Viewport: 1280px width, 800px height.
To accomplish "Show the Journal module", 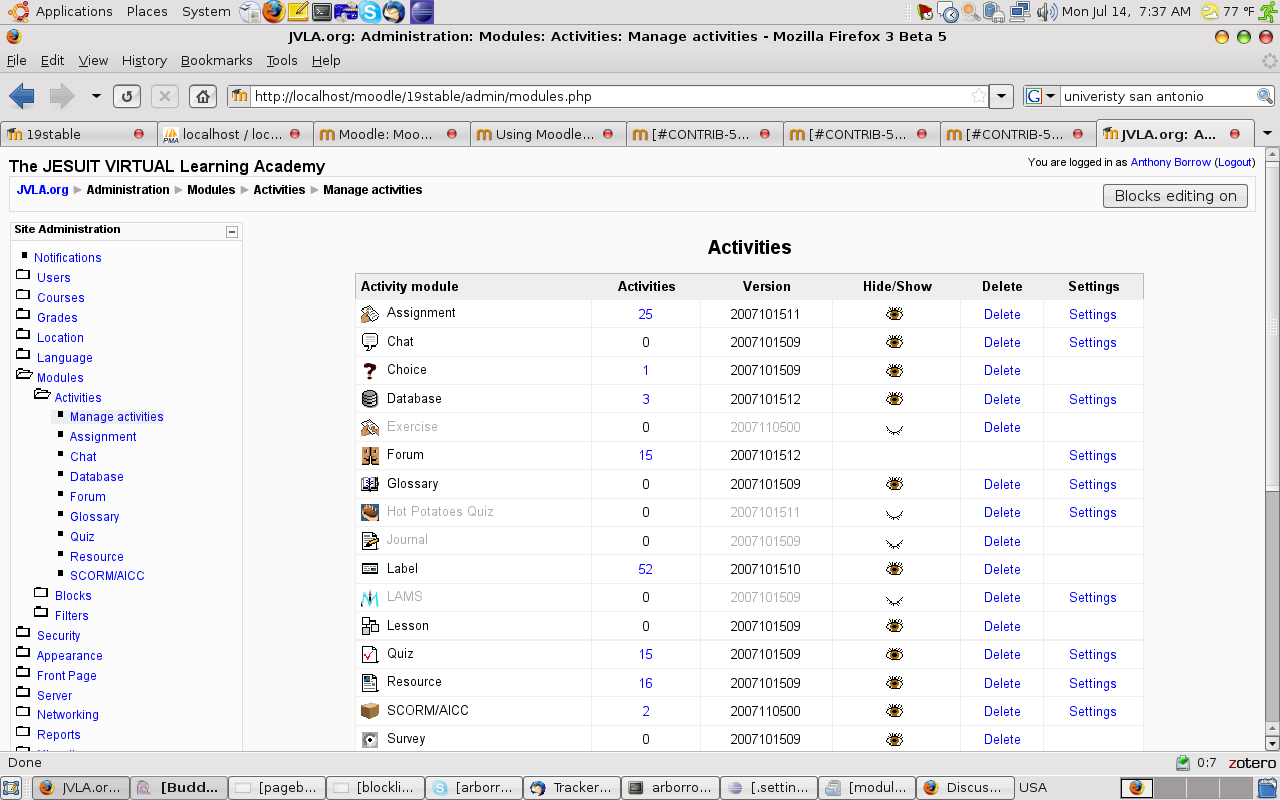I will [894, 542].
